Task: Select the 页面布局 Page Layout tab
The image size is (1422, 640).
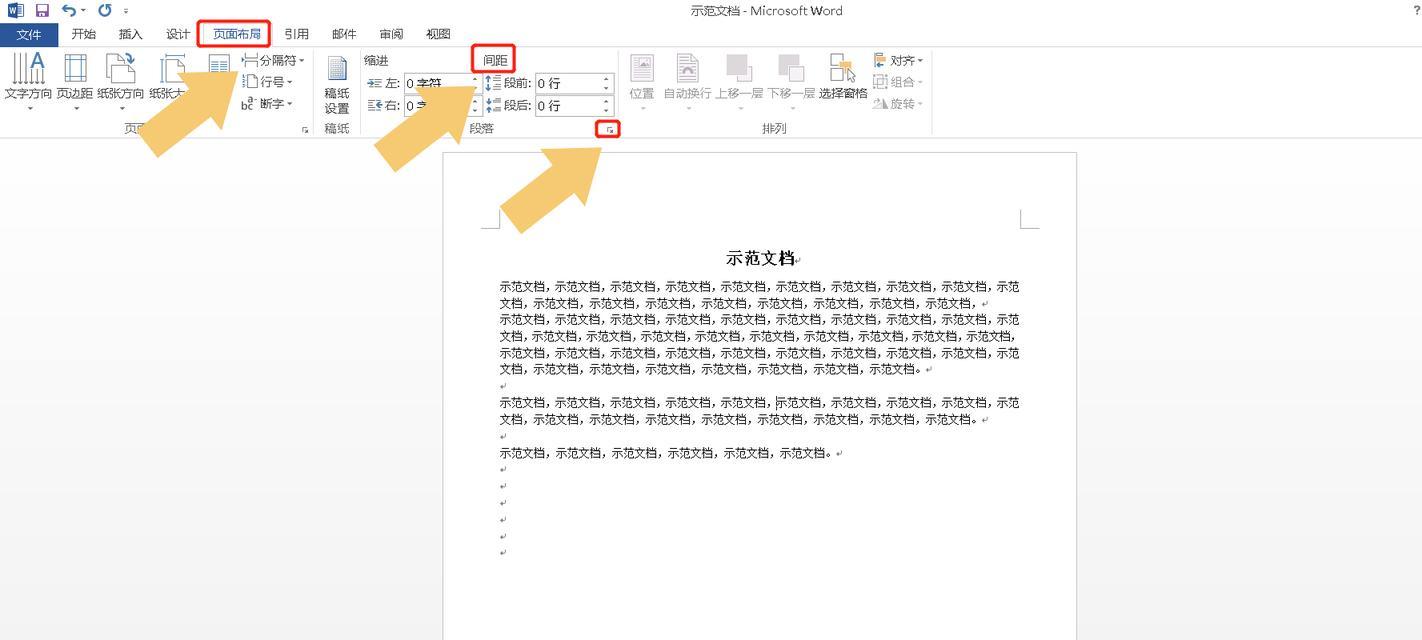Action: (x=236, y=34)
